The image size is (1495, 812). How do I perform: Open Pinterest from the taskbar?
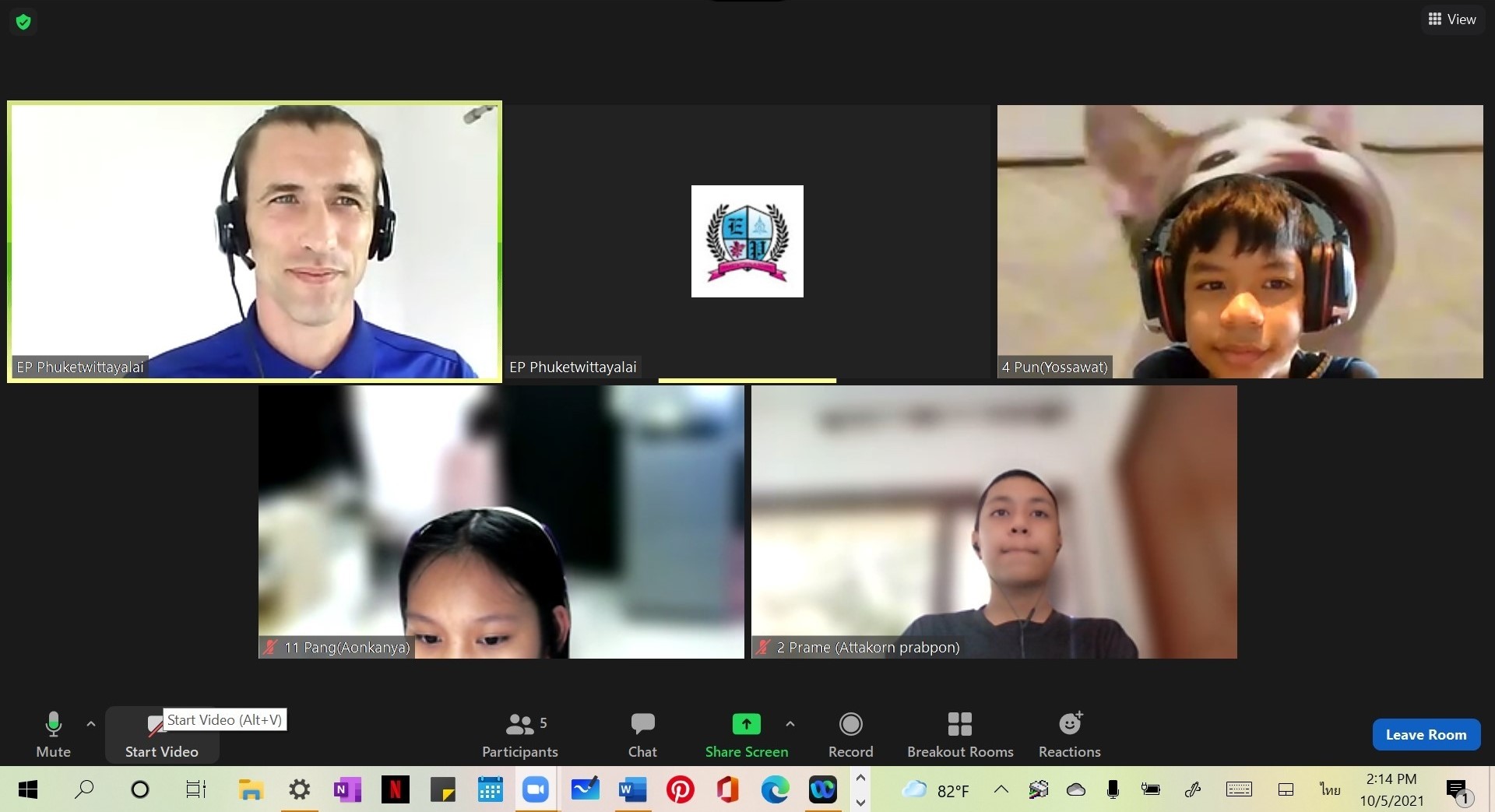point(680,790)
